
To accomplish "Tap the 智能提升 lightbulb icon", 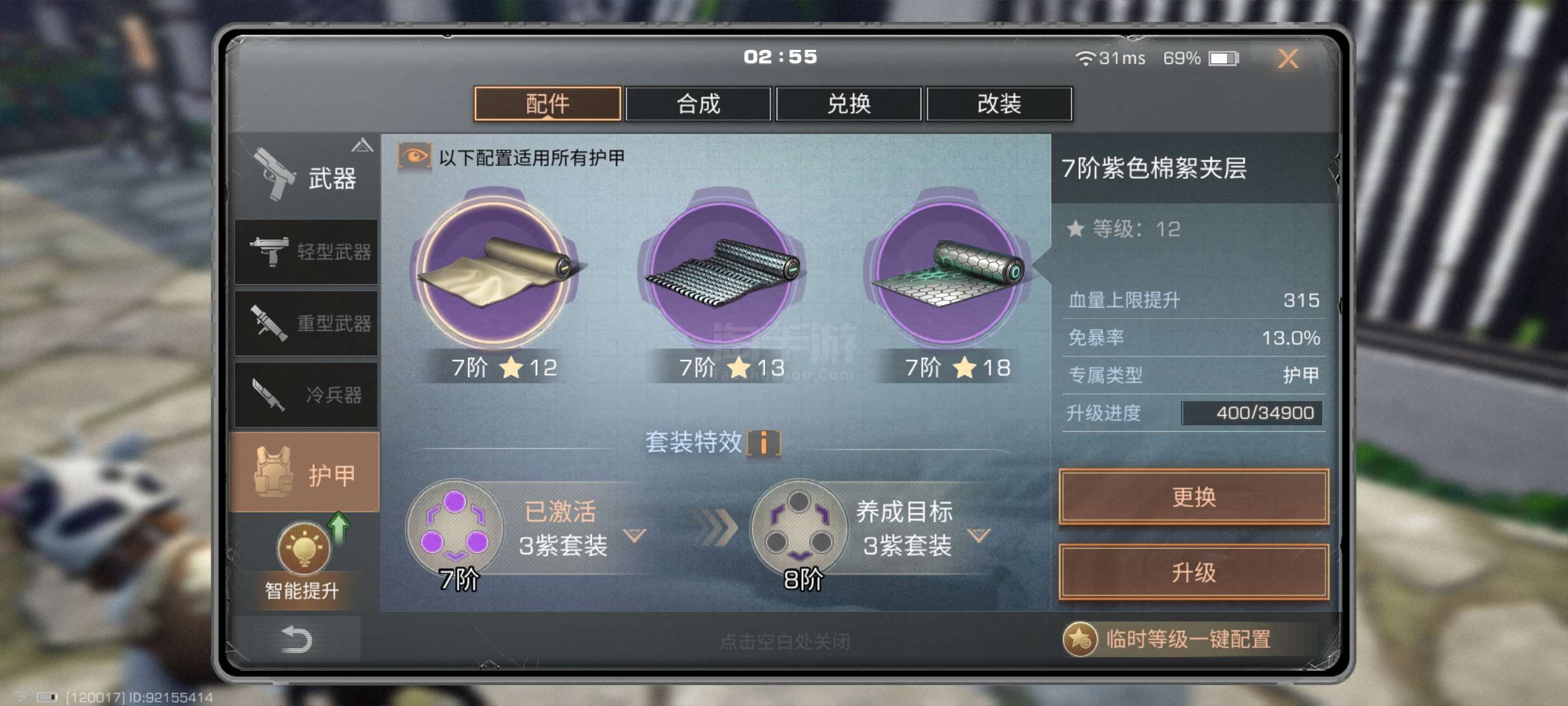I will (x=303, y=548).
